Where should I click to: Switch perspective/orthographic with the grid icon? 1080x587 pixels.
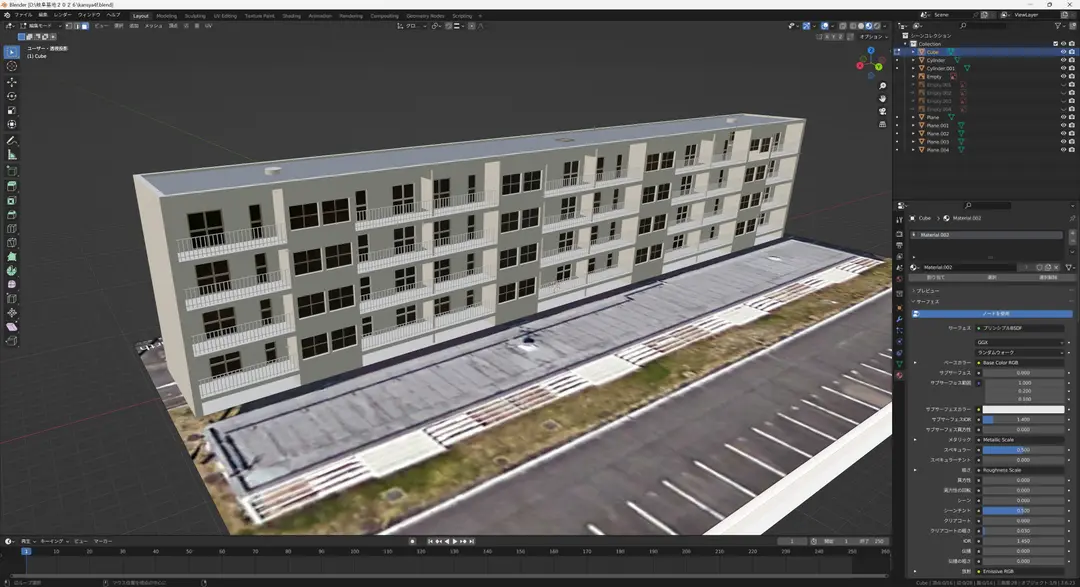[882, 124]
